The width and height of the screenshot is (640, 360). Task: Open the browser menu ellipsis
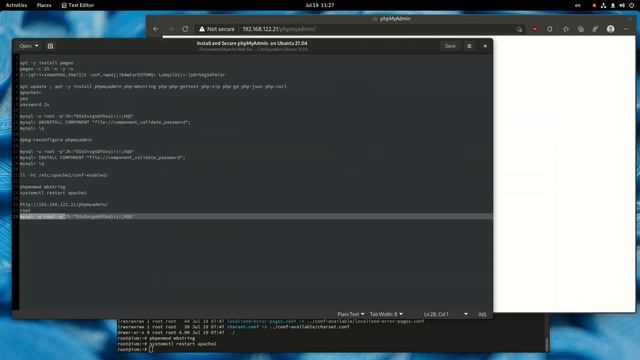click(626, 29)
